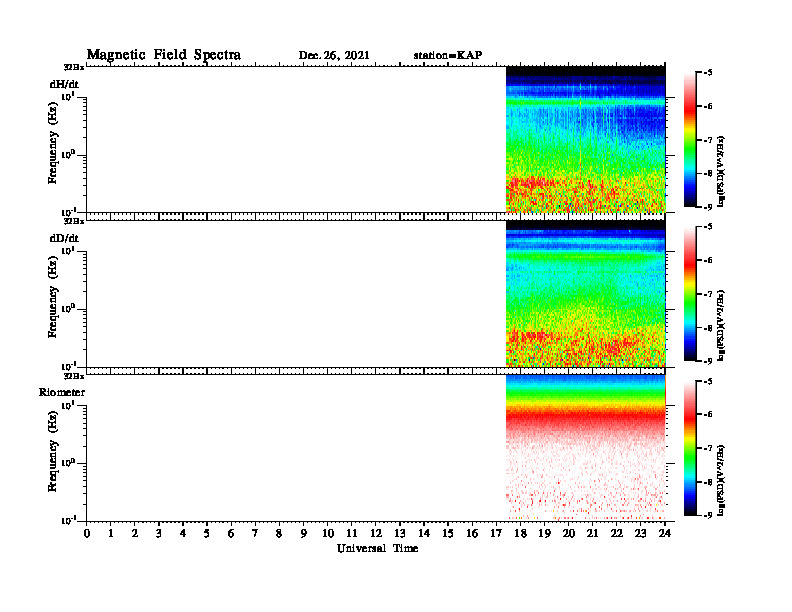
Task: Click the dD/dt panel color bar
Action: point(690,293)
